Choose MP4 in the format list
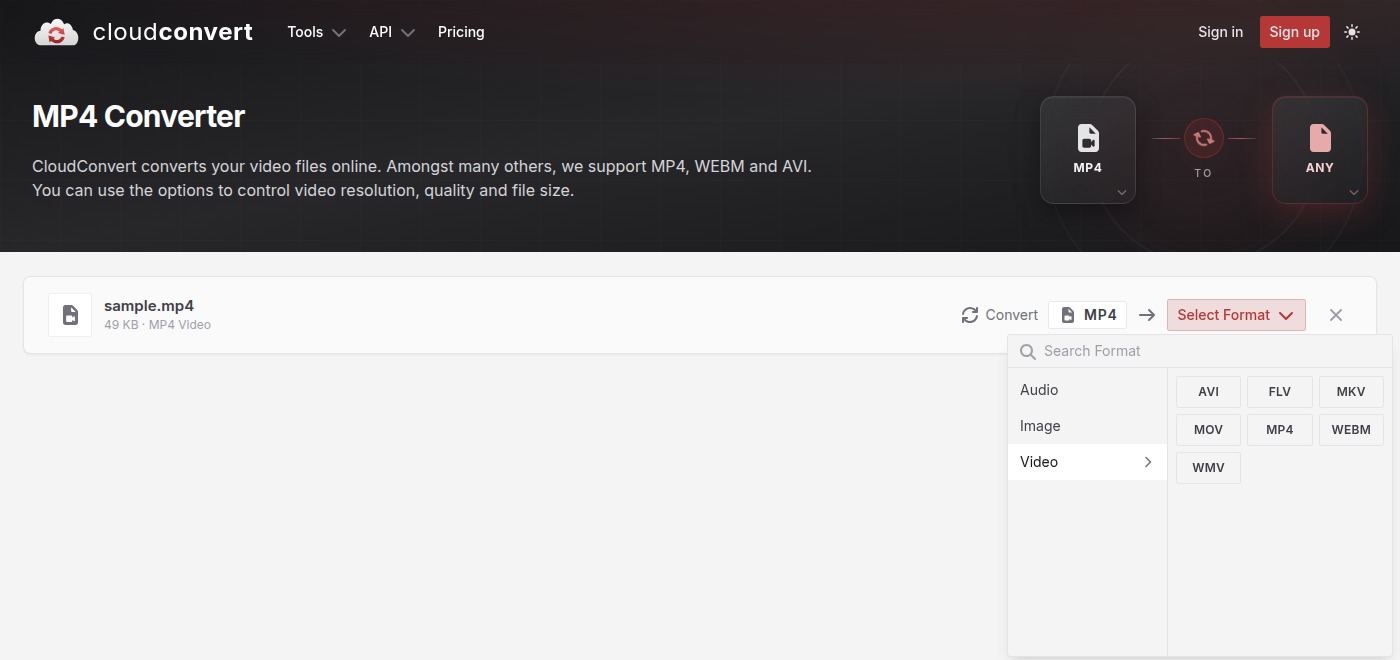The image size is (1400, 660). tap(1280, 430)
